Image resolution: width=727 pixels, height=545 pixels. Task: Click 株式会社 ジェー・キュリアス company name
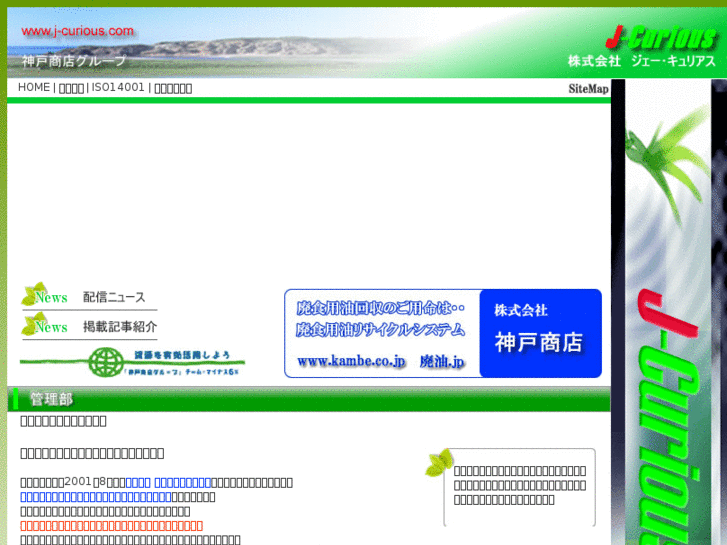[642, 61]
